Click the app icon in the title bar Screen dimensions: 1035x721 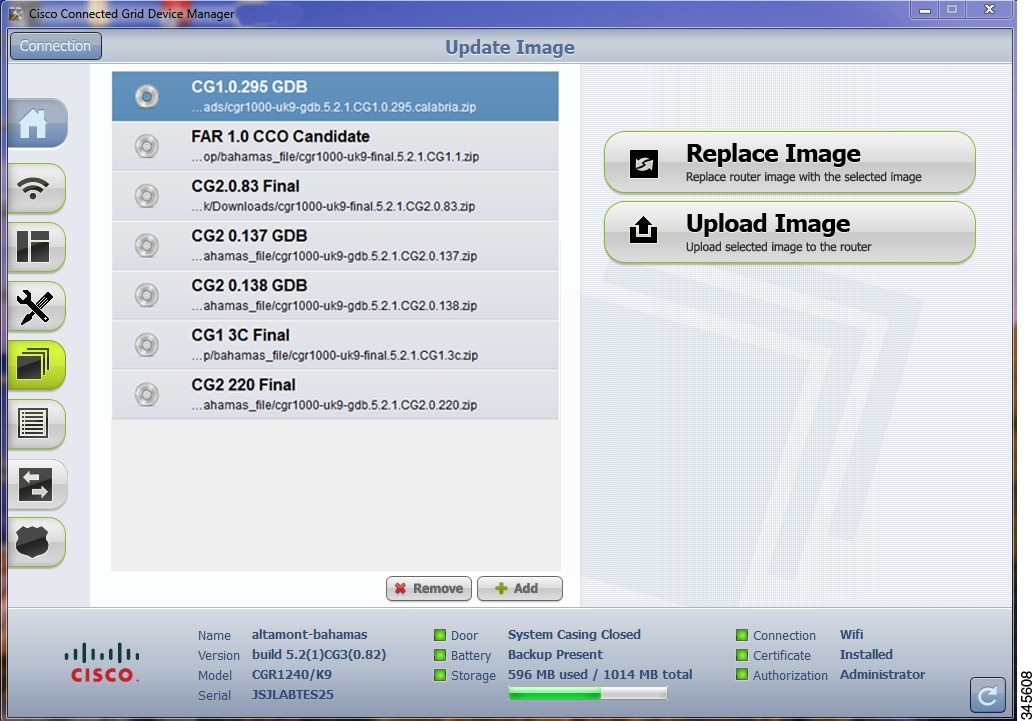pos(15,13)
